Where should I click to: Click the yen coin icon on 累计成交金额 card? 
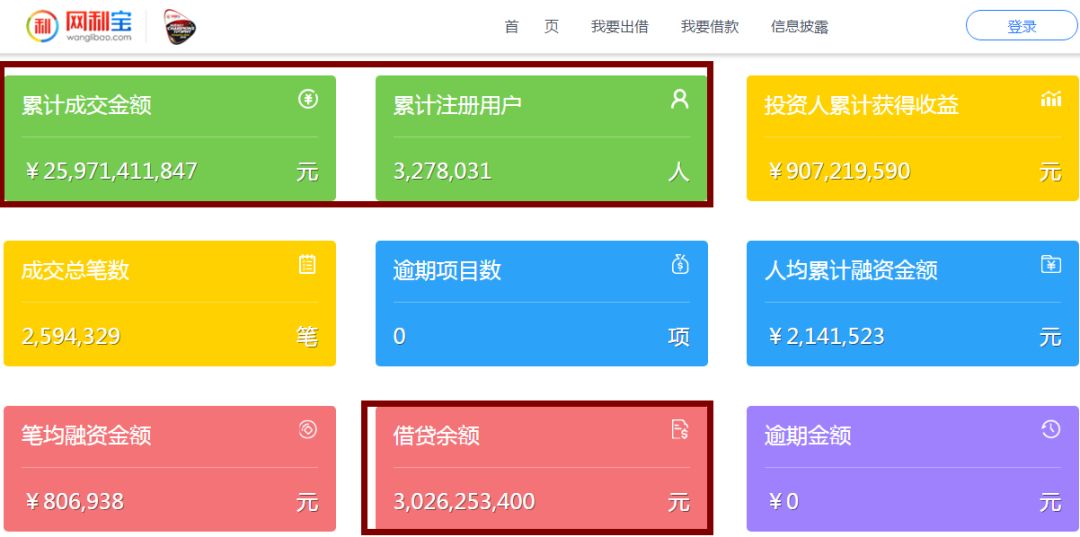[308, 99]
